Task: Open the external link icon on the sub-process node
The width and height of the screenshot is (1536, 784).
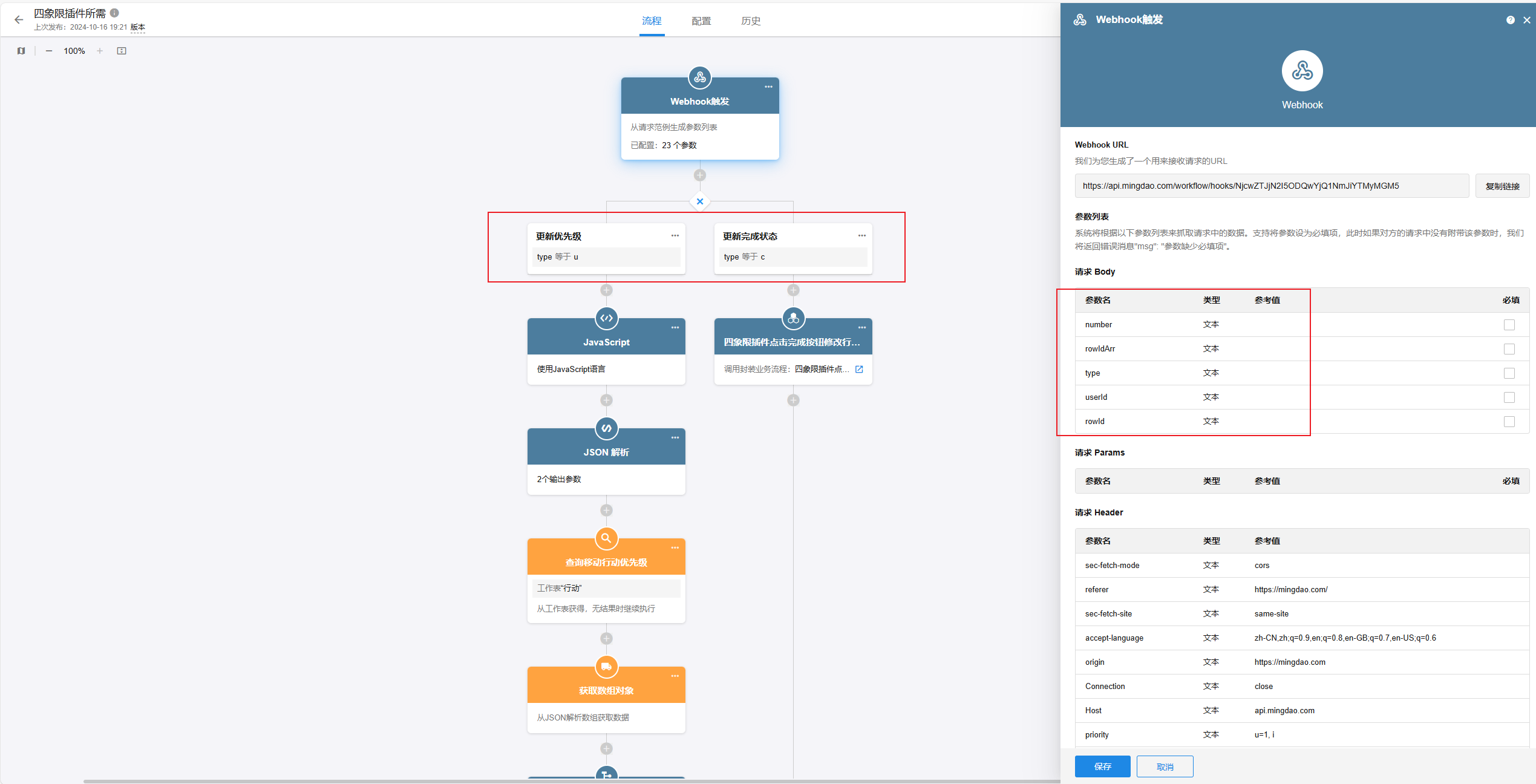Action: [x=859, y=369]
